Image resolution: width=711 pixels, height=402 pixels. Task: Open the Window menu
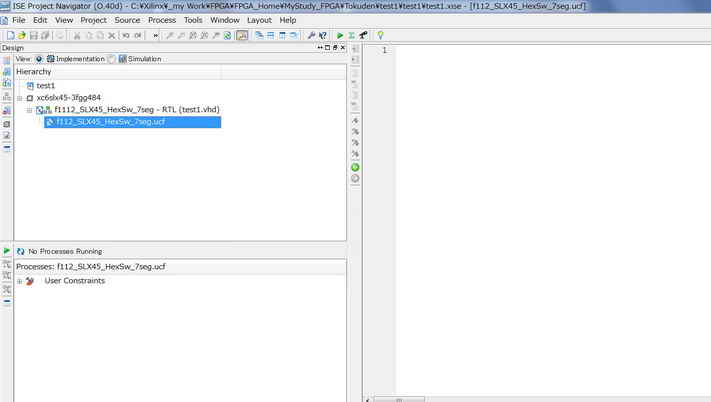[225, 20]
